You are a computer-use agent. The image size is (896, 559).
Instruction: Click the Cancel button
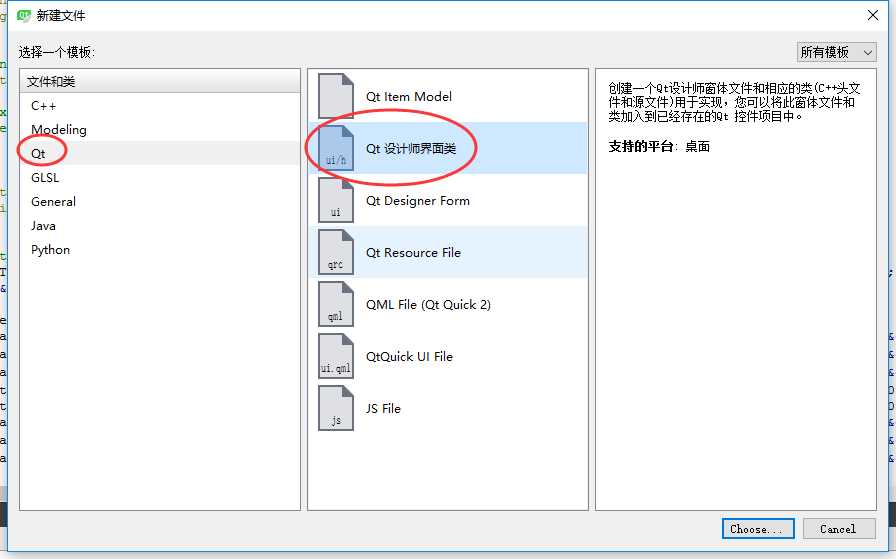point(839,529)
